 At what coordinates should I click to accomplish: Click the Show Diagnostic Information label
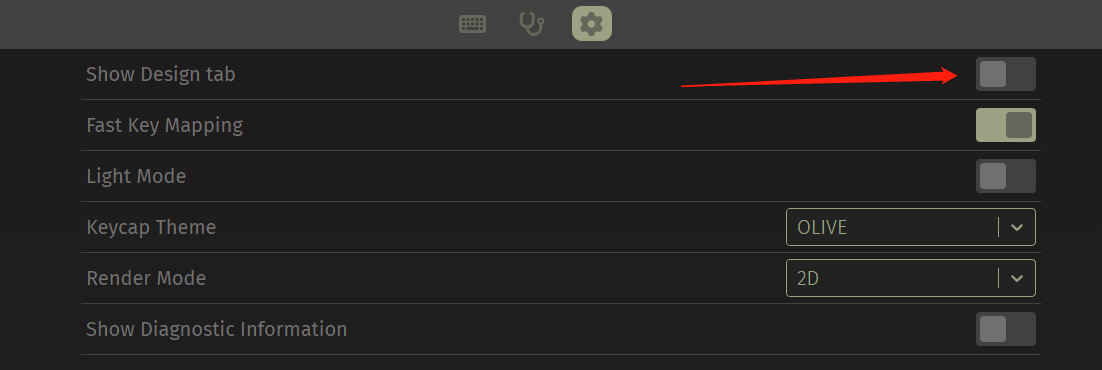point(216,328)
